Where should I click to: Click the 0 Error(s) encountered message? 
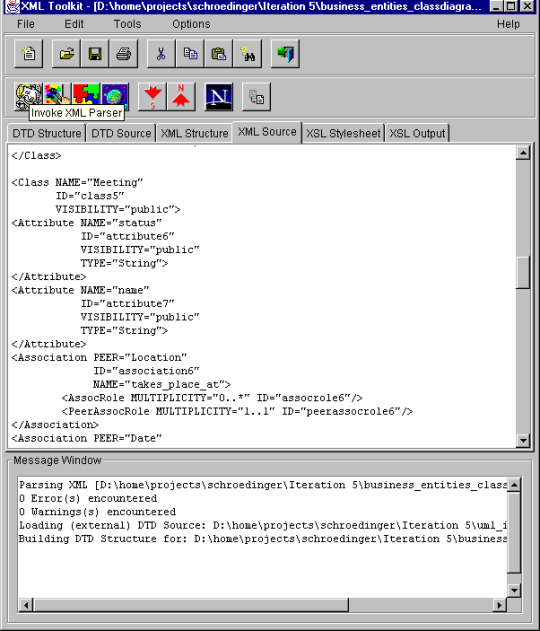pos(88,498)
